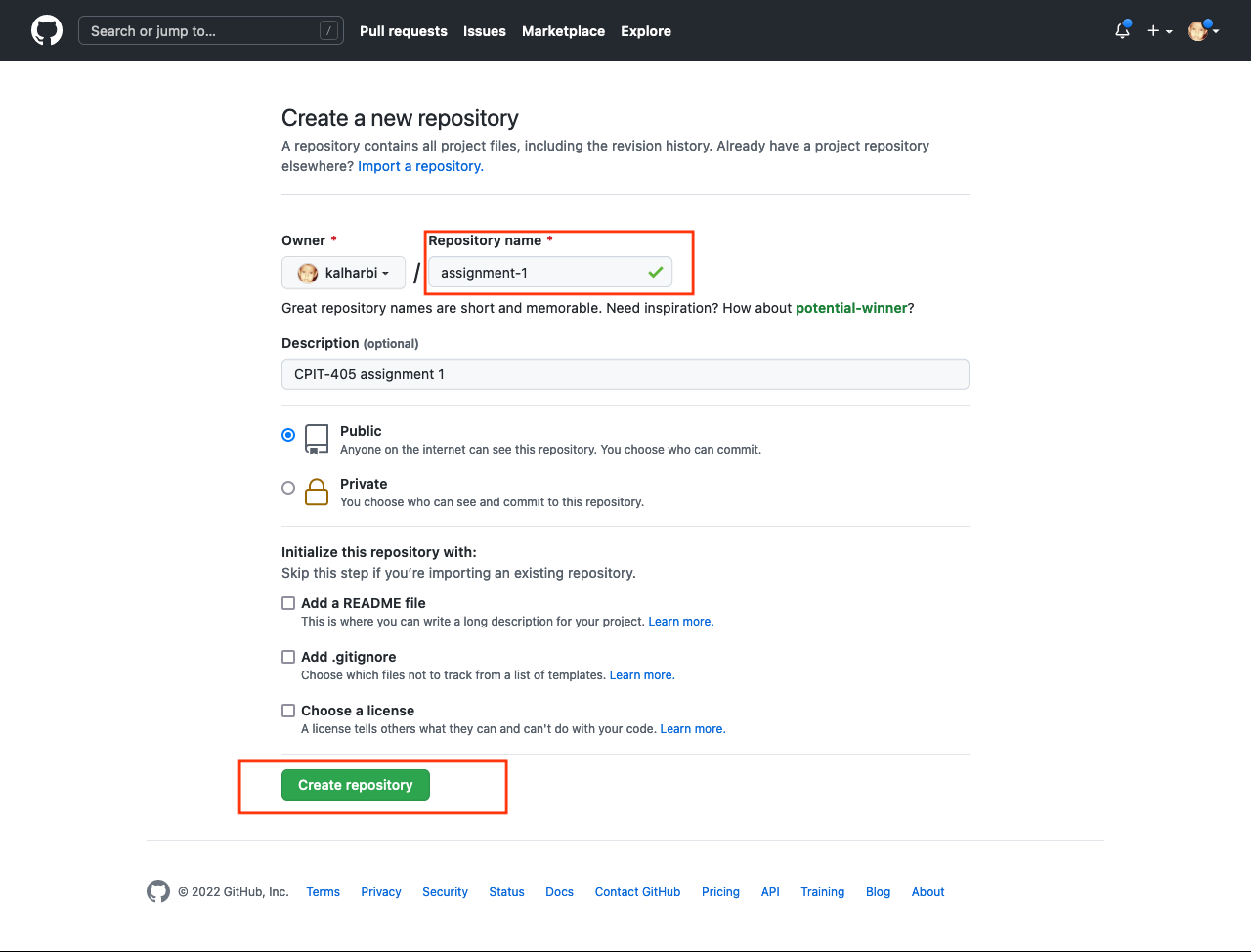Open Learn more about licenses

tap(693, 729)
